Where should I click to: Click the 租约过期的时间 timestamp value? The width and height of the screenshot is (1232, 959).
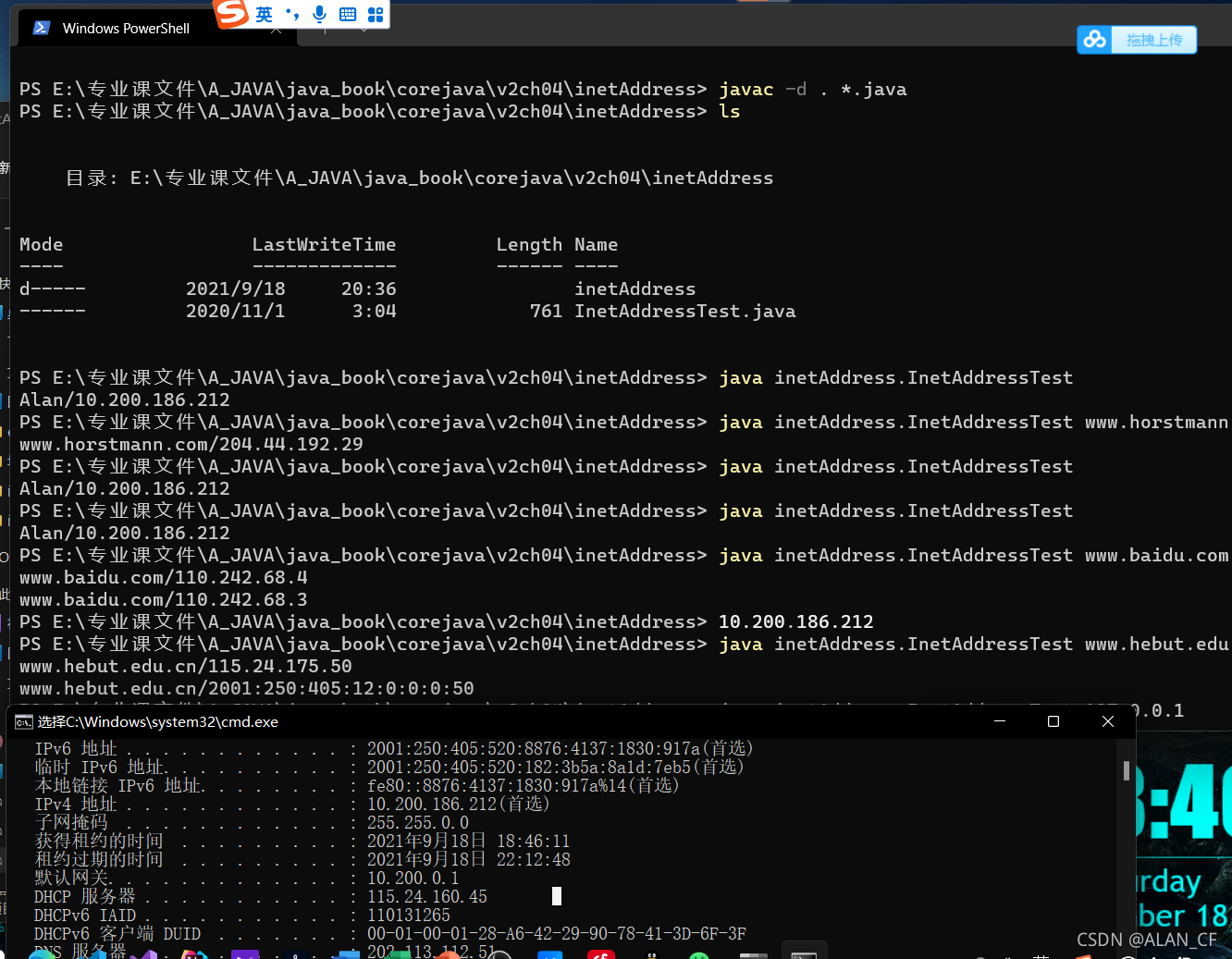(469, 859)
